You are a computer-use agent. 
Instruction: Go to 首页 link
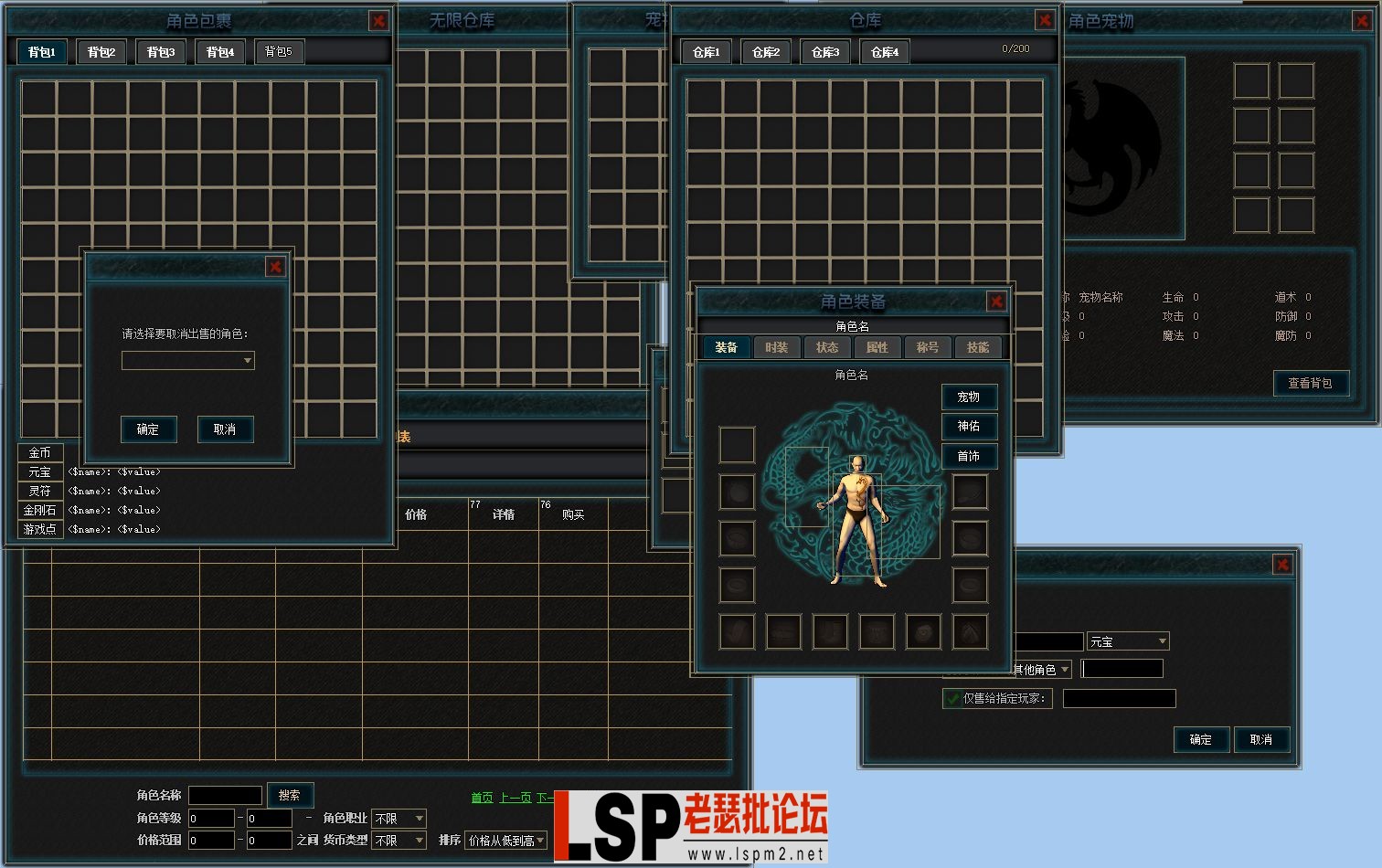click(x=482, y=798)
